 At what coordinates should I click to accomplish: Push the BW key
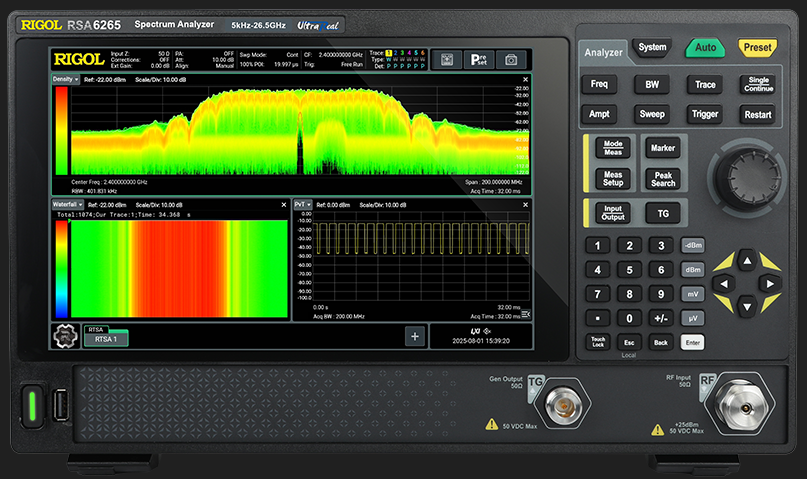point(652,84)
